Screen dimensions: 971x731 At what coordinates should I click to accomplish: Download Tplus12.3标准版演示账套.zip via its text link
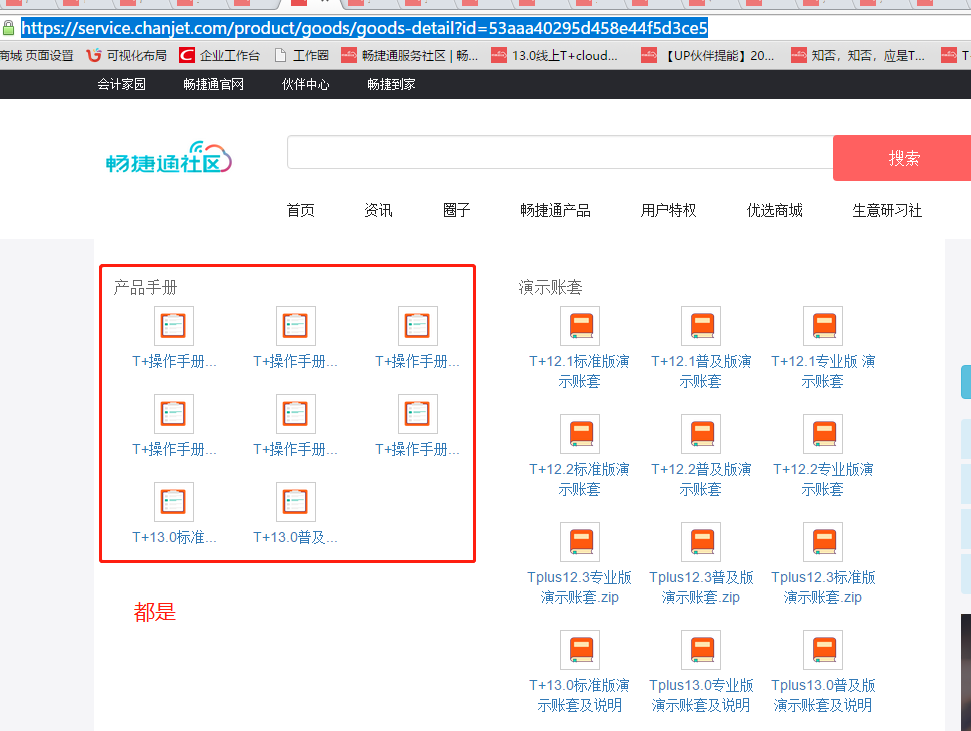click(x=823, y=587)
